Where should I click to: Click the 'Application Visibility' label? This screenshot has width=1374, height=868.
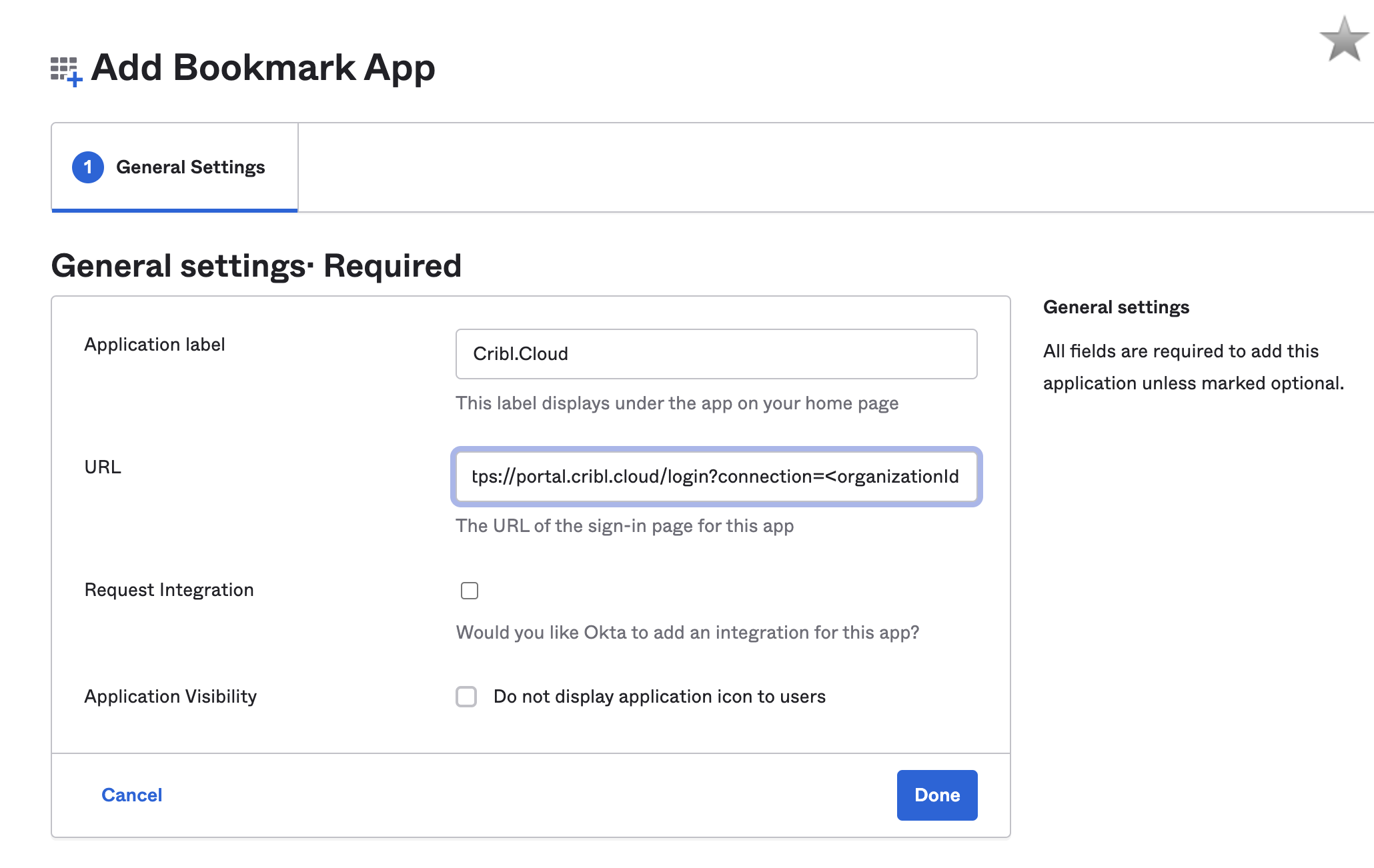tap(170, 697)
